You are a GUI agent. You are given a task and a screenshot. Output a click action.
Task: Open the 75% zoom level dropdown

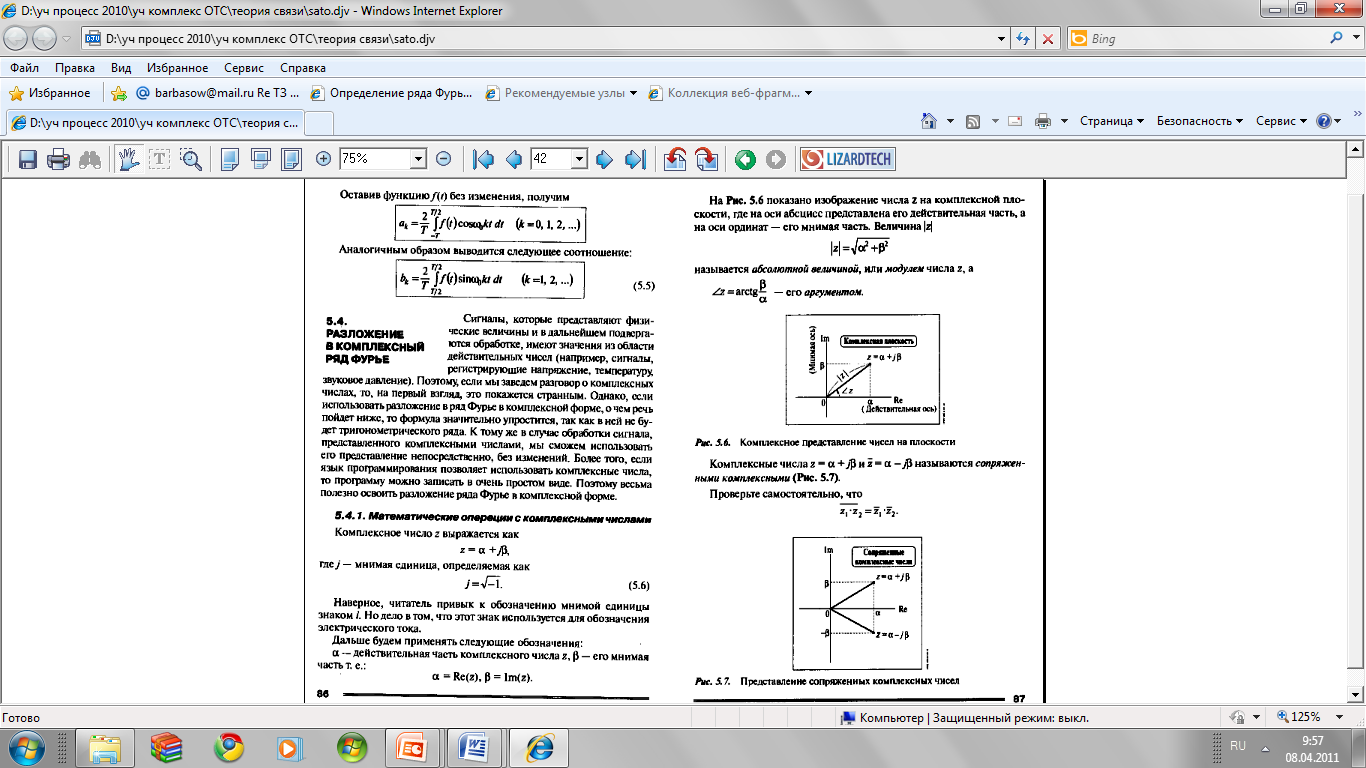click(418, 159)
